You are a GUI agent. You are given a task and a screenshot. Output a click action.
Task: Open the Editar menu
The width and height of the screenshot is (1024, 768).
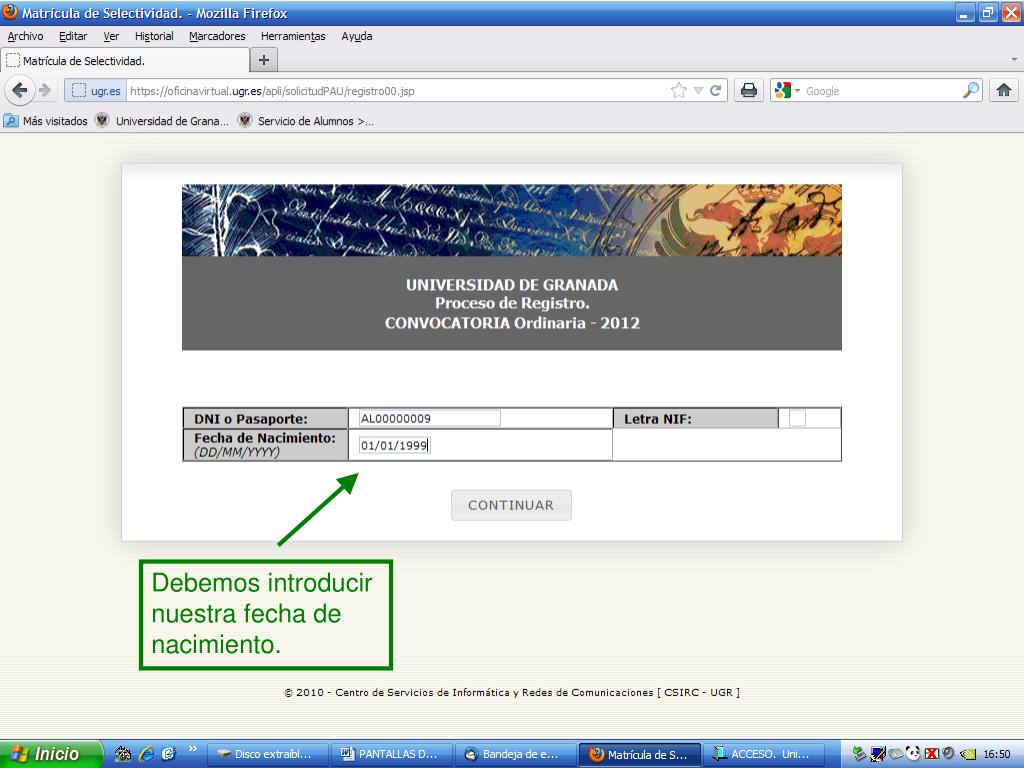point(73,36)
